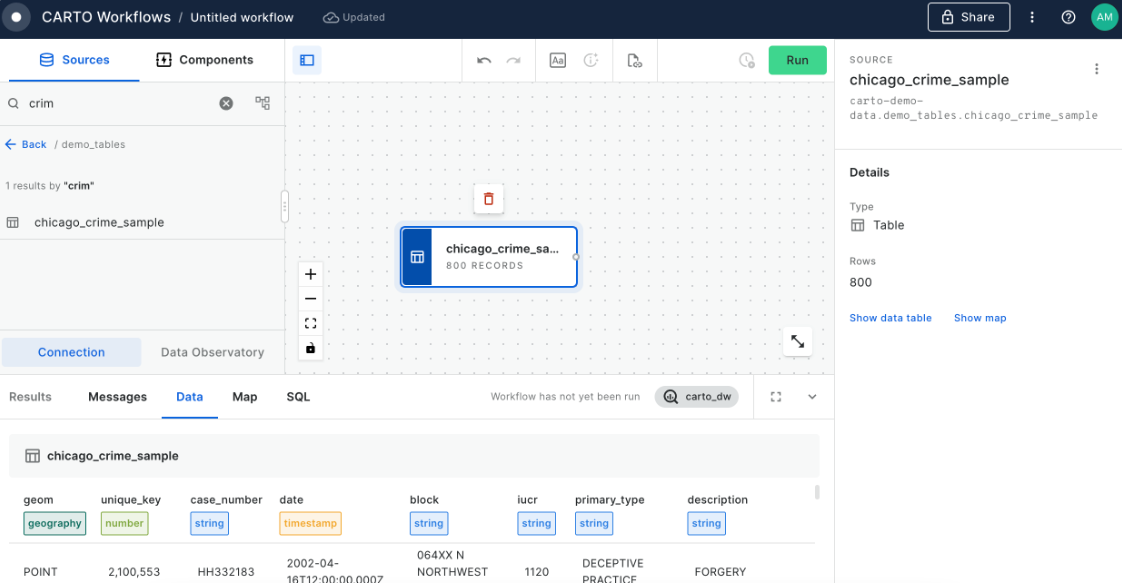Collapse the results panel chevron
The image size is (1122, 583).
point(812,396)
